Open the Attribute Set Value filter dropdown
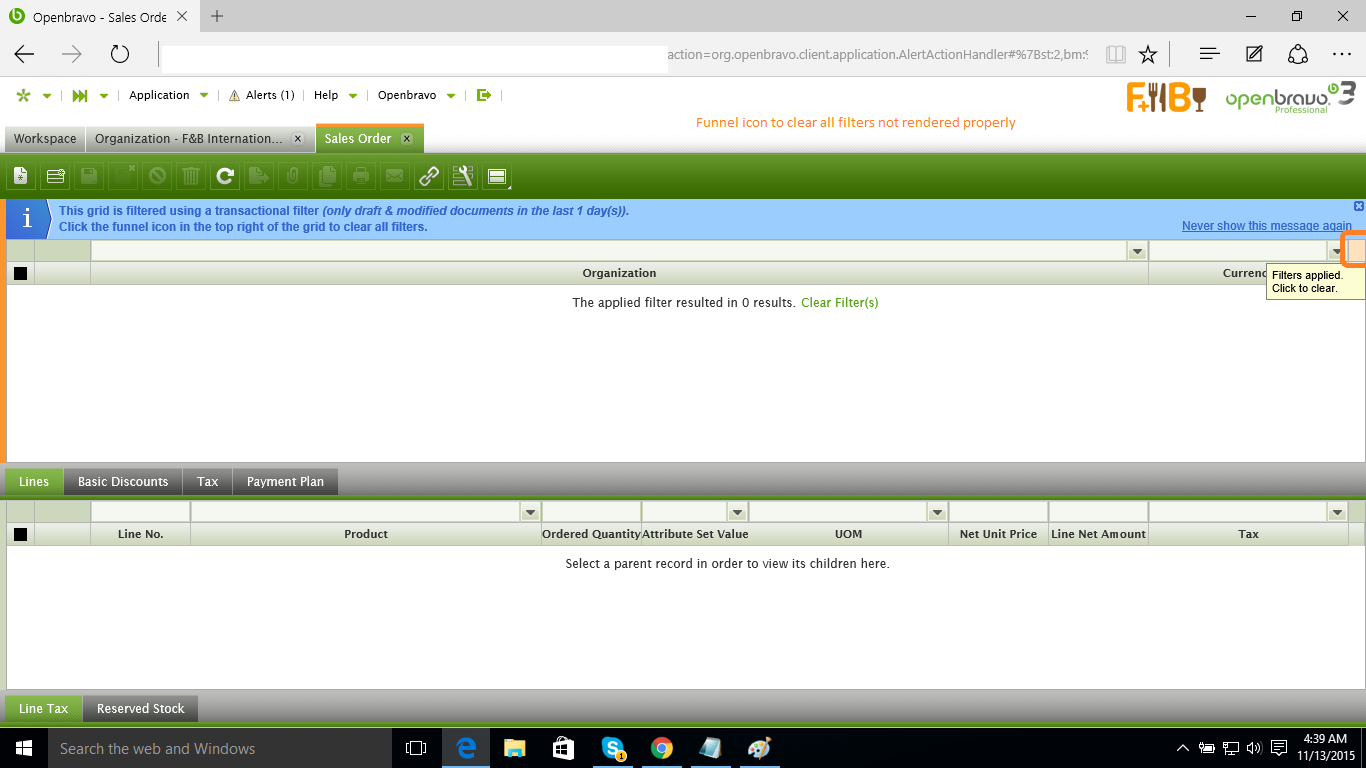 coord(737,512)
